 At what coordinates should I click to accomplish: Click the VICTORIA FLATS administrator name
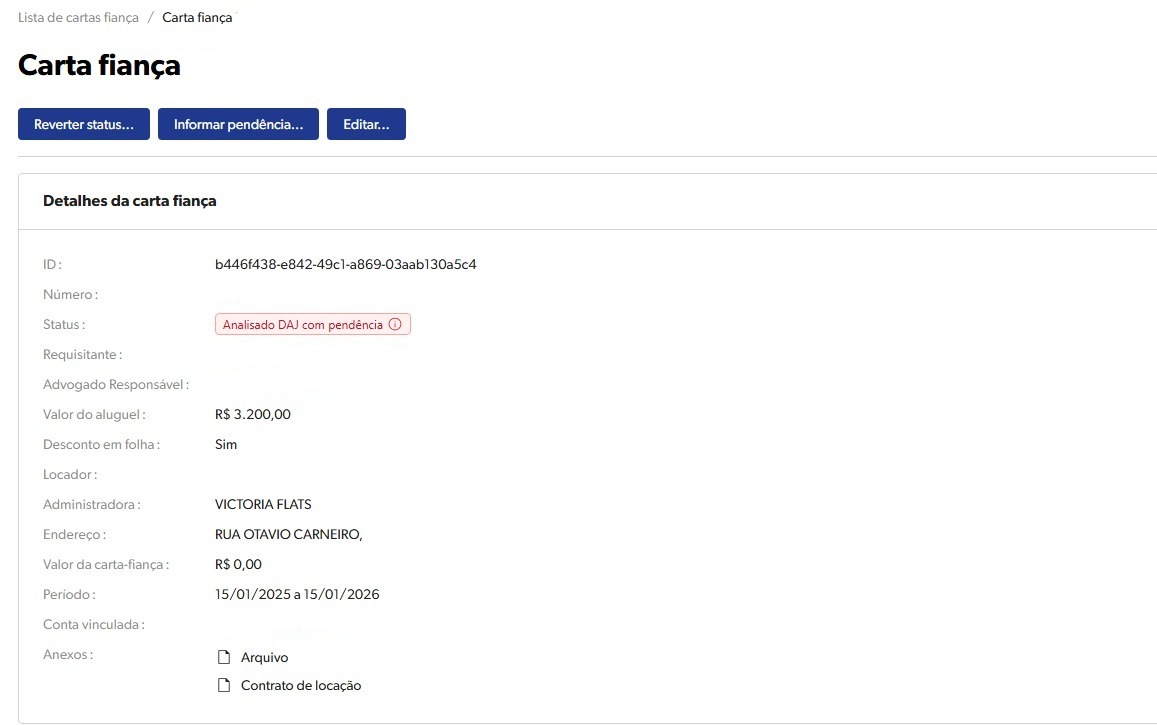coord(263,504)
